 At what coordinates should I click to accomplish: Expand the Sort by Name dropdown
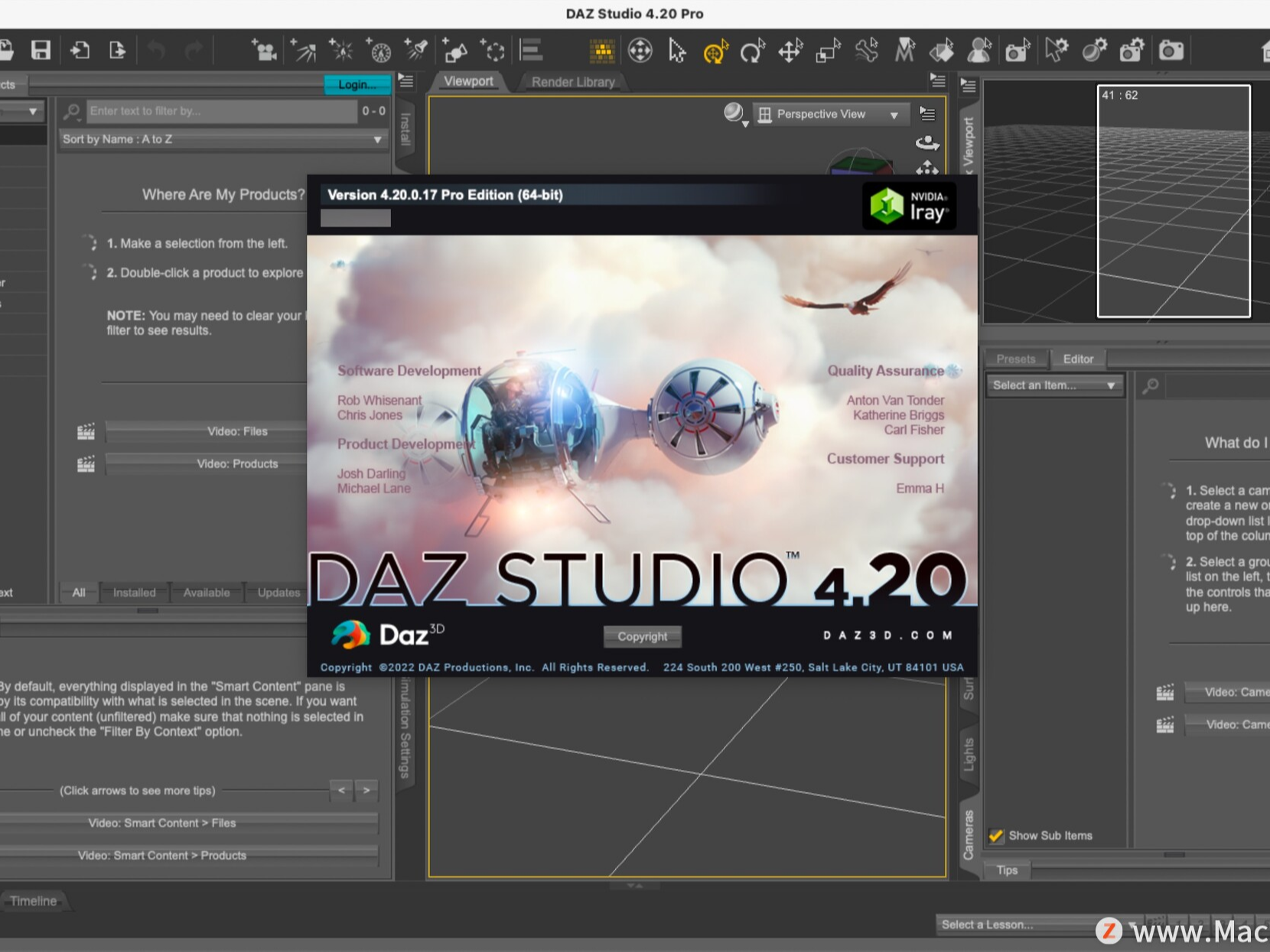pos(223,139)
